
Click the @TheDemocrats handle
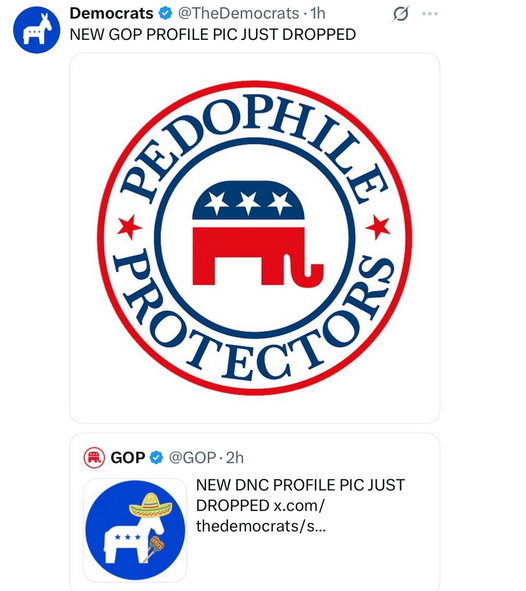tap(238, 14)
